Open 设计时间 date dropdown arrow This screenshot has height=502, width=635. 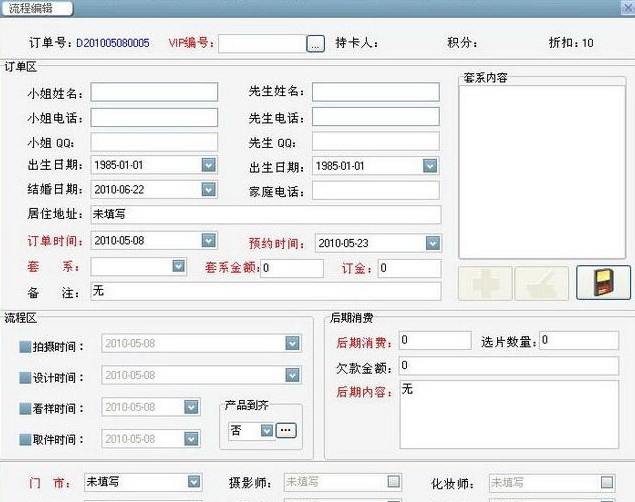pyautogui.click(x=292, y=375)
